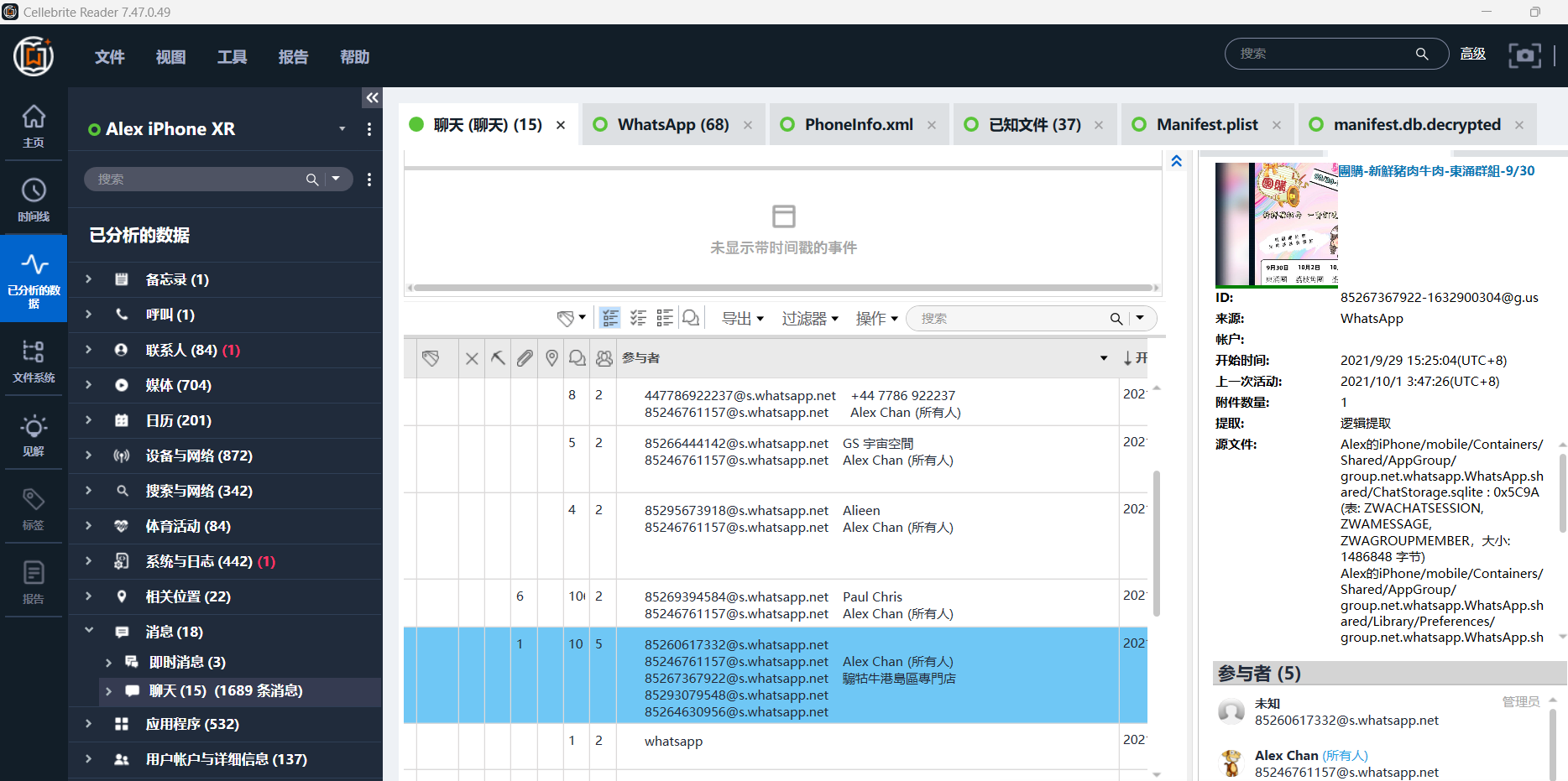Sort by the location pin column
This screenshot has height=781, width=1568.
[x=551, y=358]
